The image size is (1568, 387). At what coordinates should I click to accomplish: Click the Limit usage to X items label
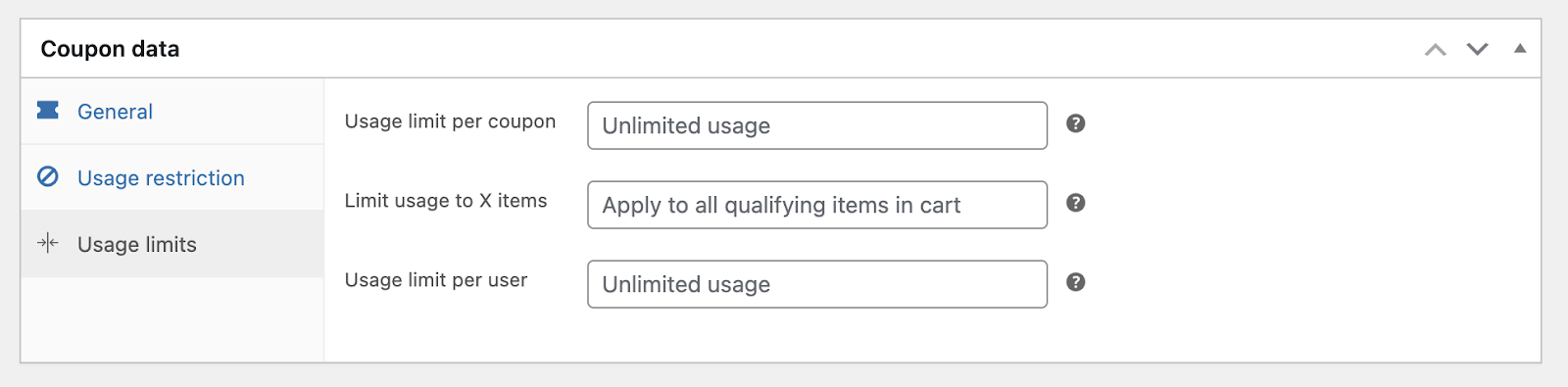point(446,201)
